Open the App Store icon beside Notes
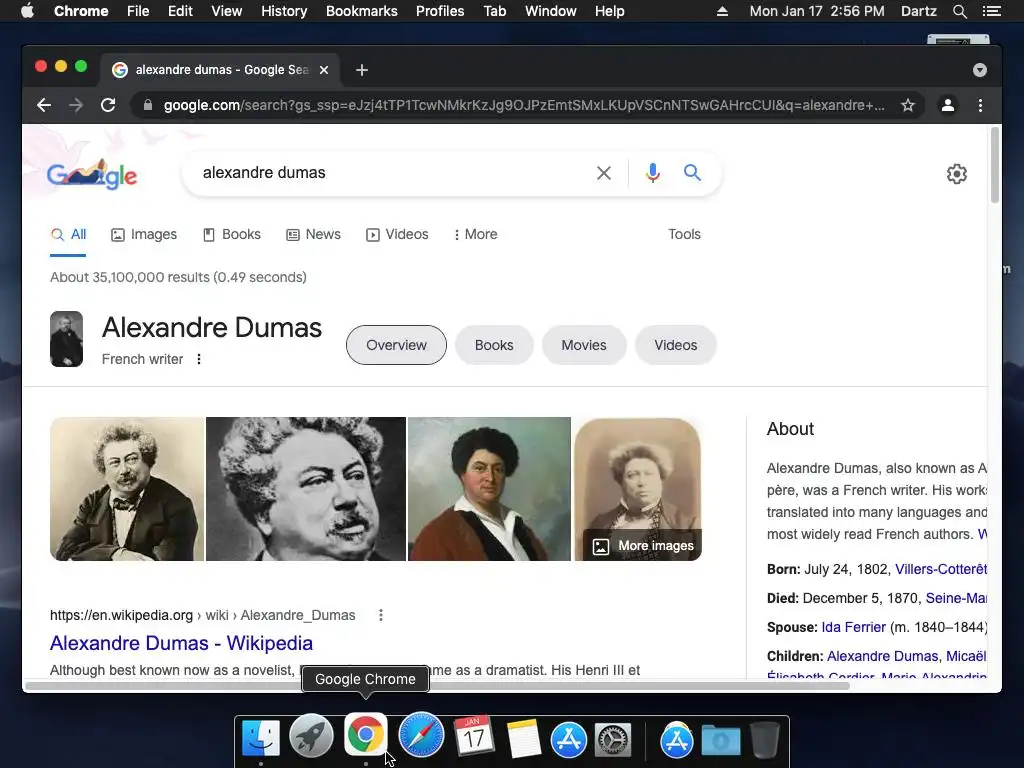 point(569,740)
